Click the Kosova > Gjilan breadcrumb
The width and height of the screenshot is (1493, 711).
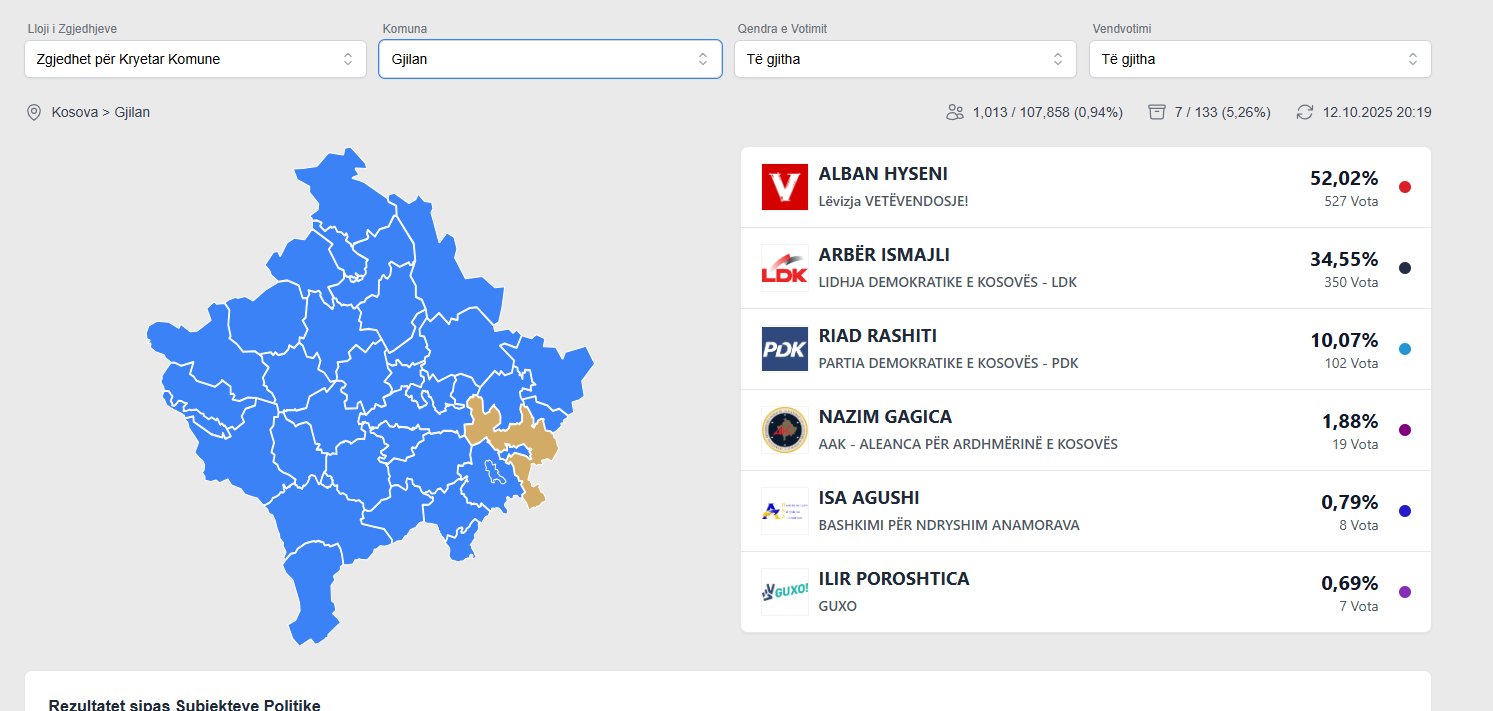(101, 112)
